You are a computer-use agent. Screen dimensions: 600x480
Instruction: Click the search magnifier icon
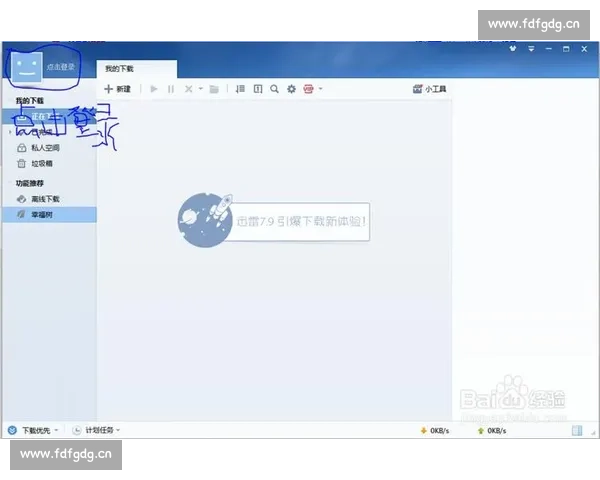click(274, 89)
